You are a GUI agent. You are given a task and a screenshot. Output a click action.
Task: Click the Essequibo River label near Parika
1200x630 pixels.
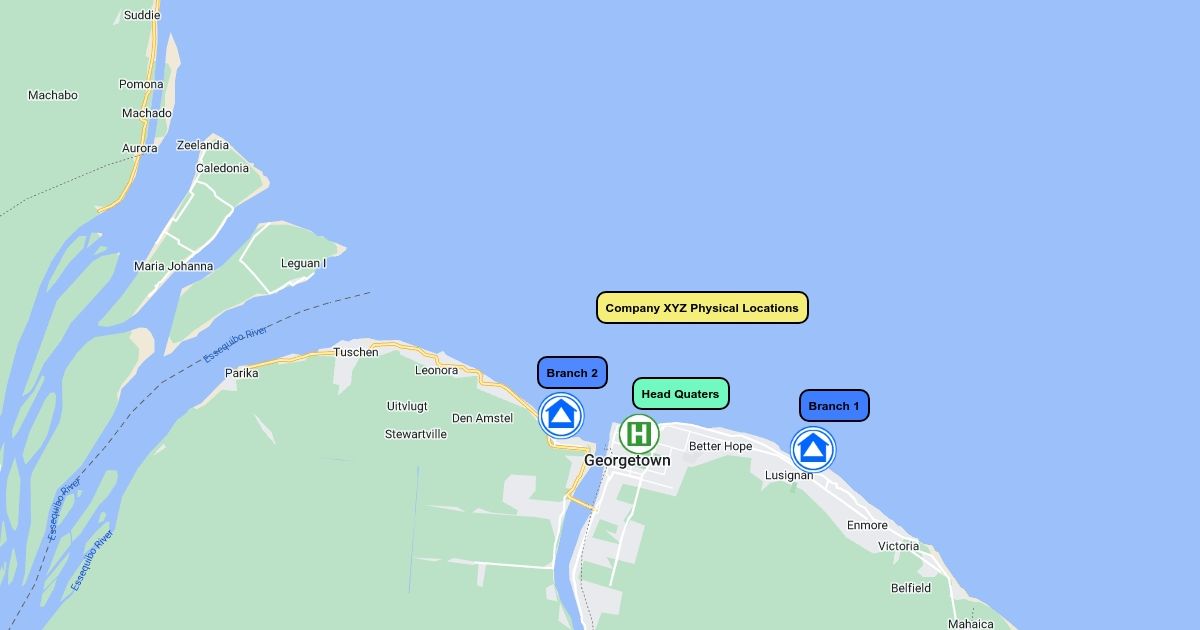pos(235,343)
